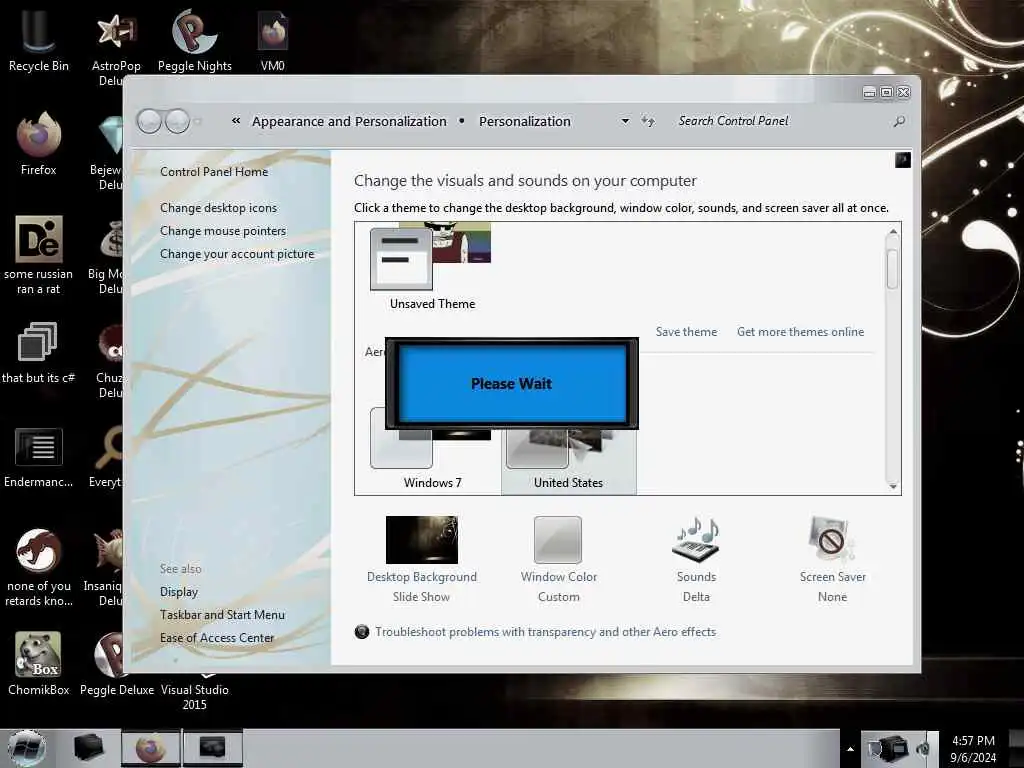Select Personalization breadcrumb item

click(524, 121)
